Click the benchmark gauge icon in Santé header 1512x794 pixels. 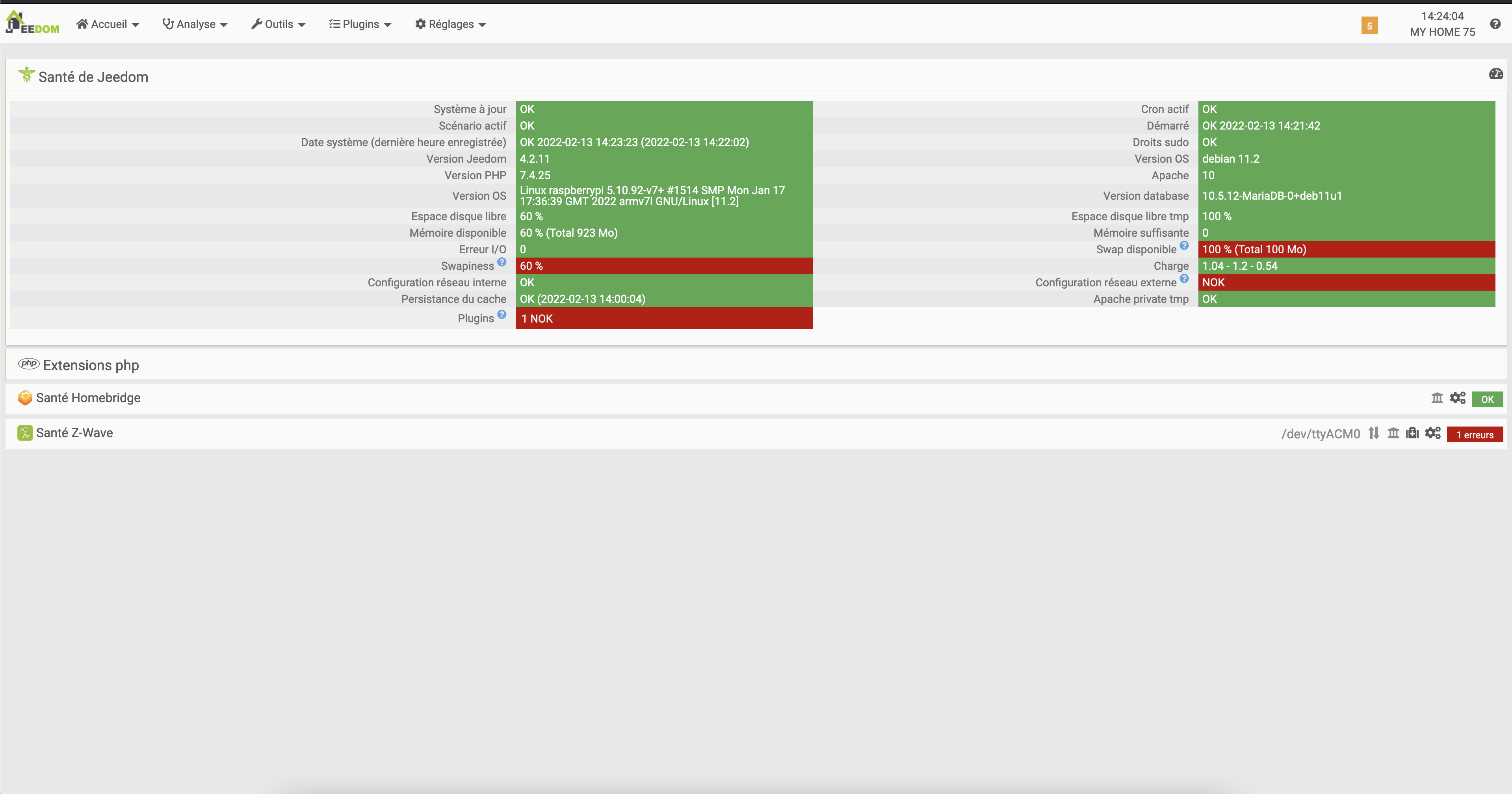tap(1495, 74)
